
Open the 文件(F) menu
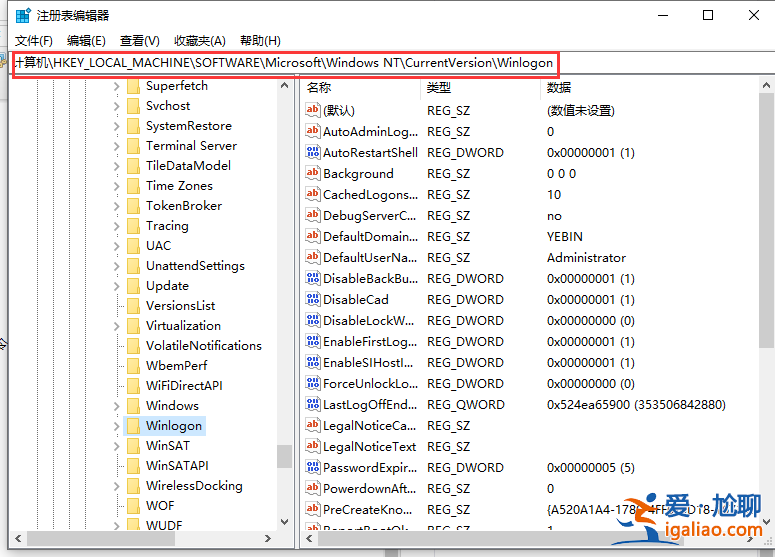point(34,41)
